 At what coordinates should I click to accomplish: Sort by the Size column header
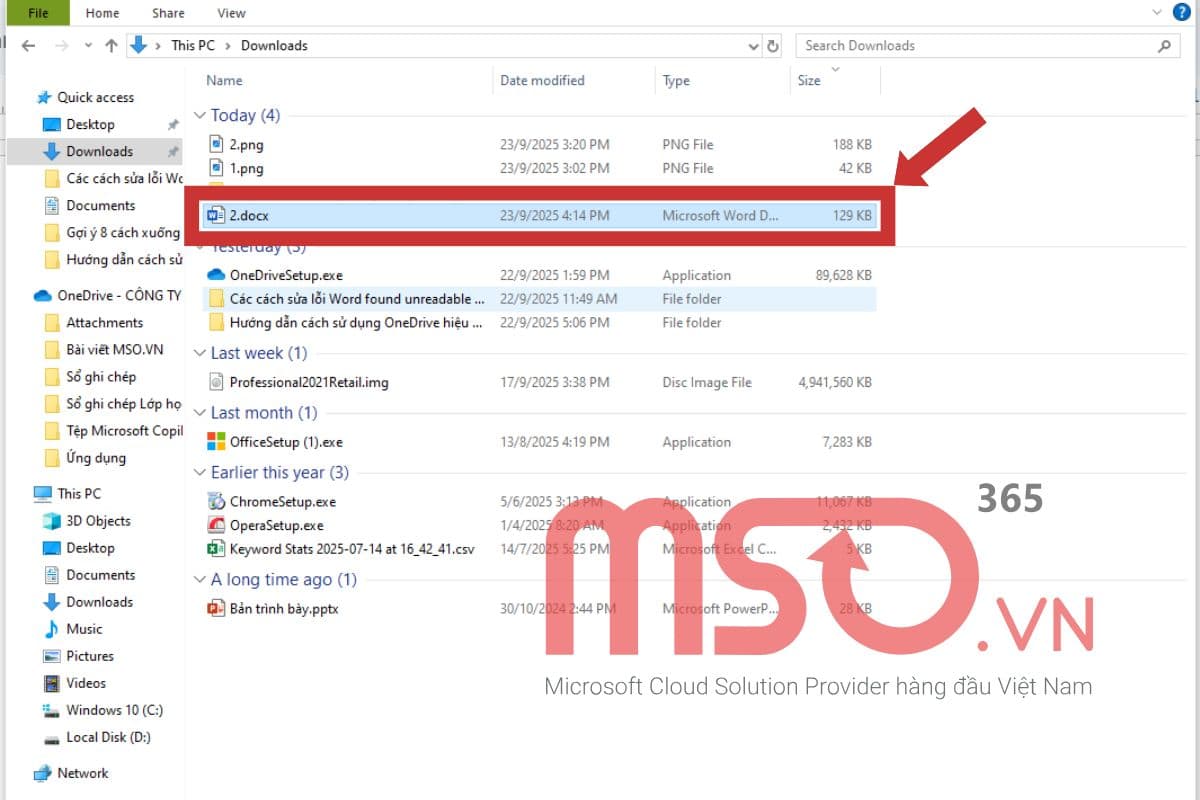[809, 80]
